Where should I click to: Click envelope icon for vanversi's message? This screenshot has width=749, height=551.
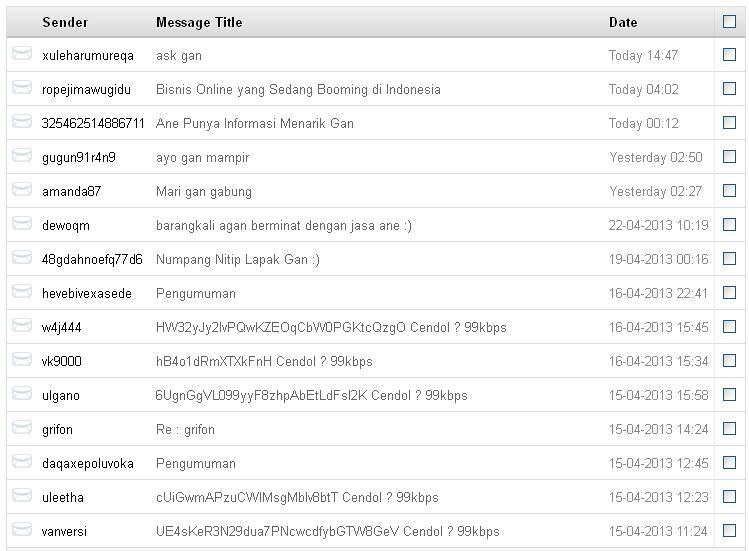(x=21, y=530)
